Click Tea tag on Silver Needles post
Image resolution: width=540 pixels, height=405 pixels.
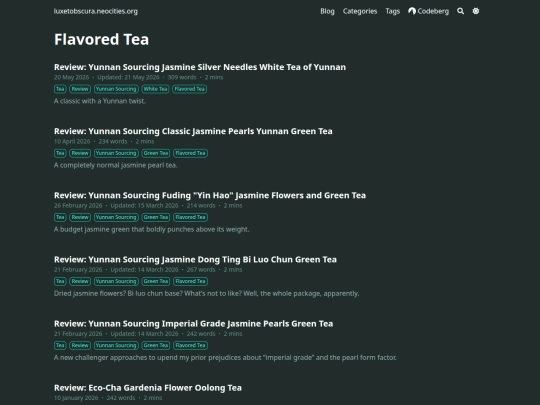[x=60, y=89]
